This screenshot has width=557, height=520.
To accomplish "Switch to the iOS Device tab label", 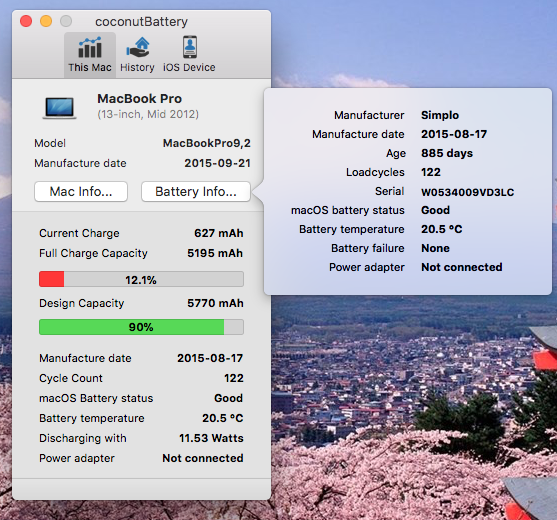I will click(189, 67).
